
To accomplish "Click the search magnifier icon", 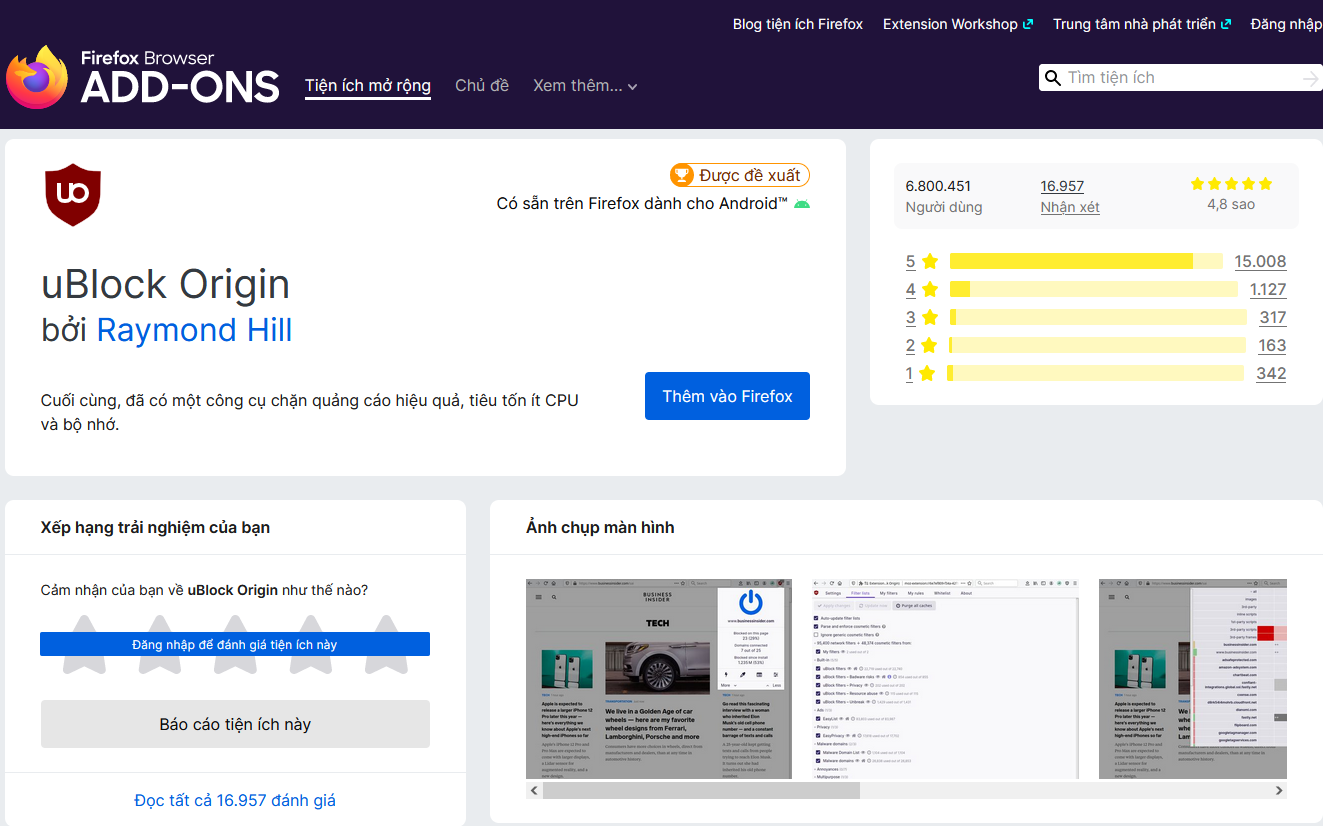I will pyautogui.click(x=1052, y=78).
